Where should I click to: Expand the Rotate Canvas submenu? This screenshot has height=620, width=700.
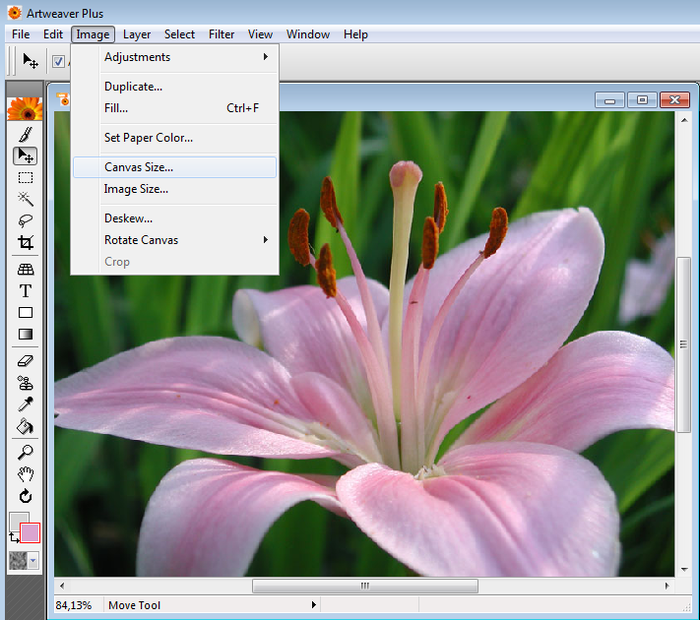pyautogui.click(x=175, y=240)
